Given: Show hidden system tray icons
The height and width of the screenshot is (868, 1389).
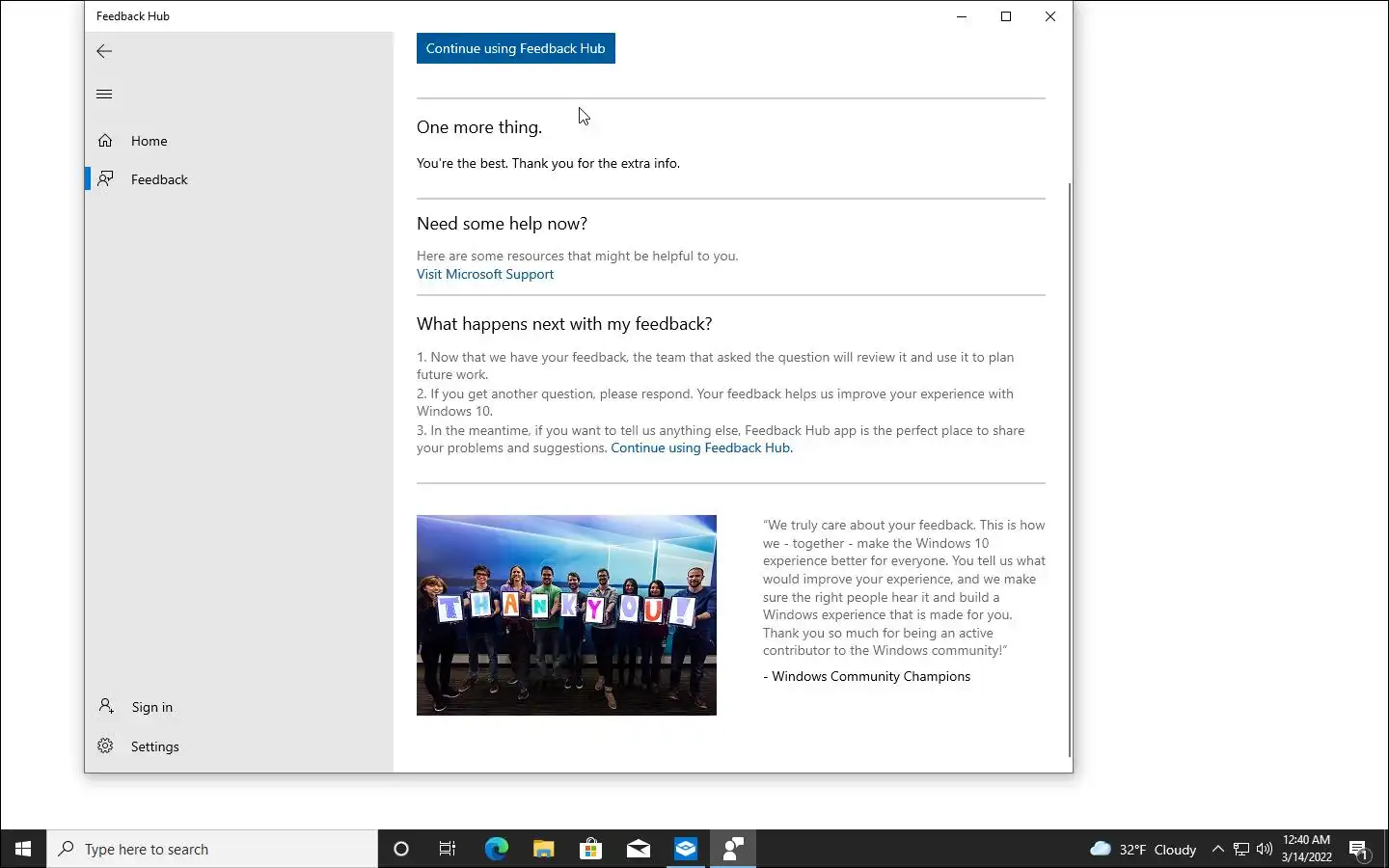Looking at the screenshot, I should 1217,849.
